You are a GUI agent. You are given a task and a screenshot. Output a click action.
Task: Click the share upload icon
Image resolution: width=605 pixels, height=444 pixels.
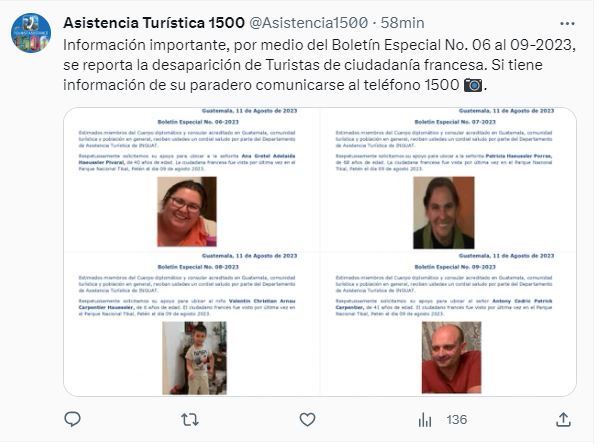pyautogui.click(x=563, y=419)
